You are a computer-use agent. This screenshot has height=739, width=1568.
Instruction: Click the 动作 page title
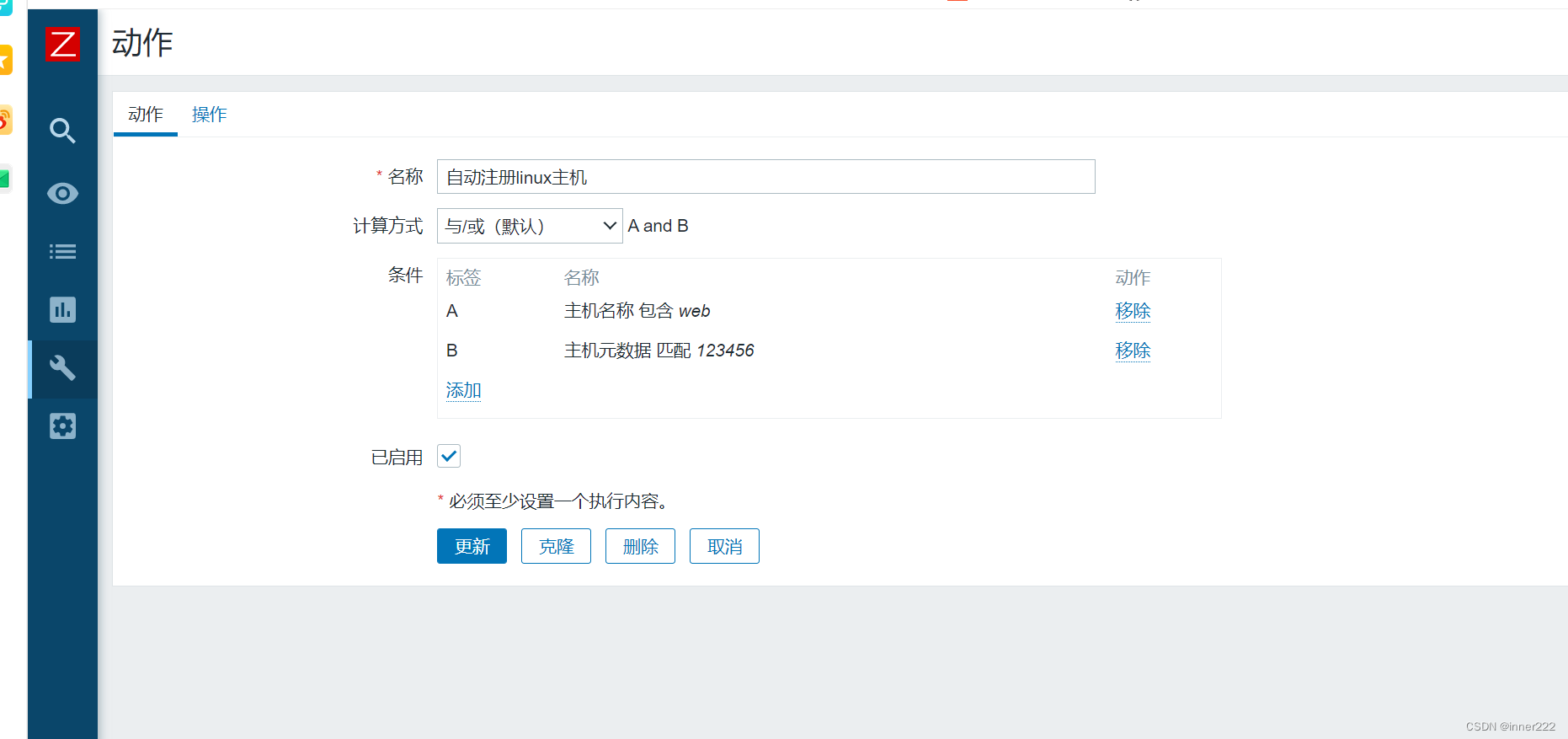coord(142,43)
